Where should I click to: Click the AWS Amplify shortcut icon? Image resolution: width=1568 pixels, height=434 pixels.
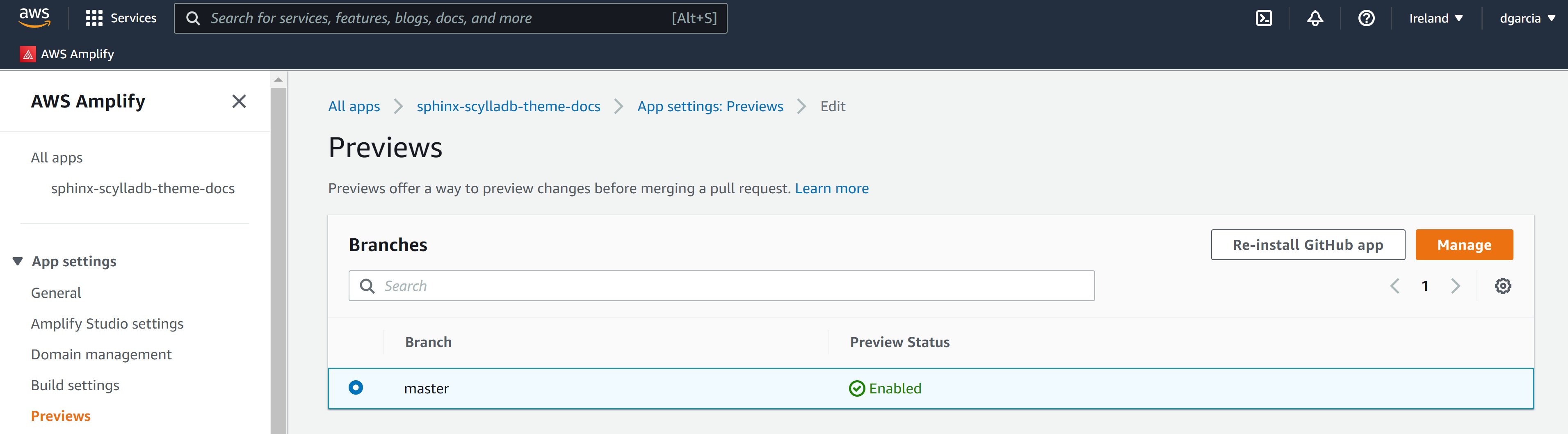27,54
